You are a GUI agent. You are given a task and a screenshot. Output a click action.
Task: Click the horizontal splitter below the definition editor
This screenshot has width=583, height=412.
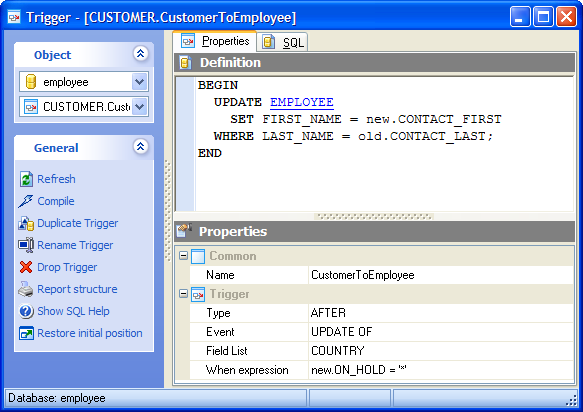coord(374,216)
